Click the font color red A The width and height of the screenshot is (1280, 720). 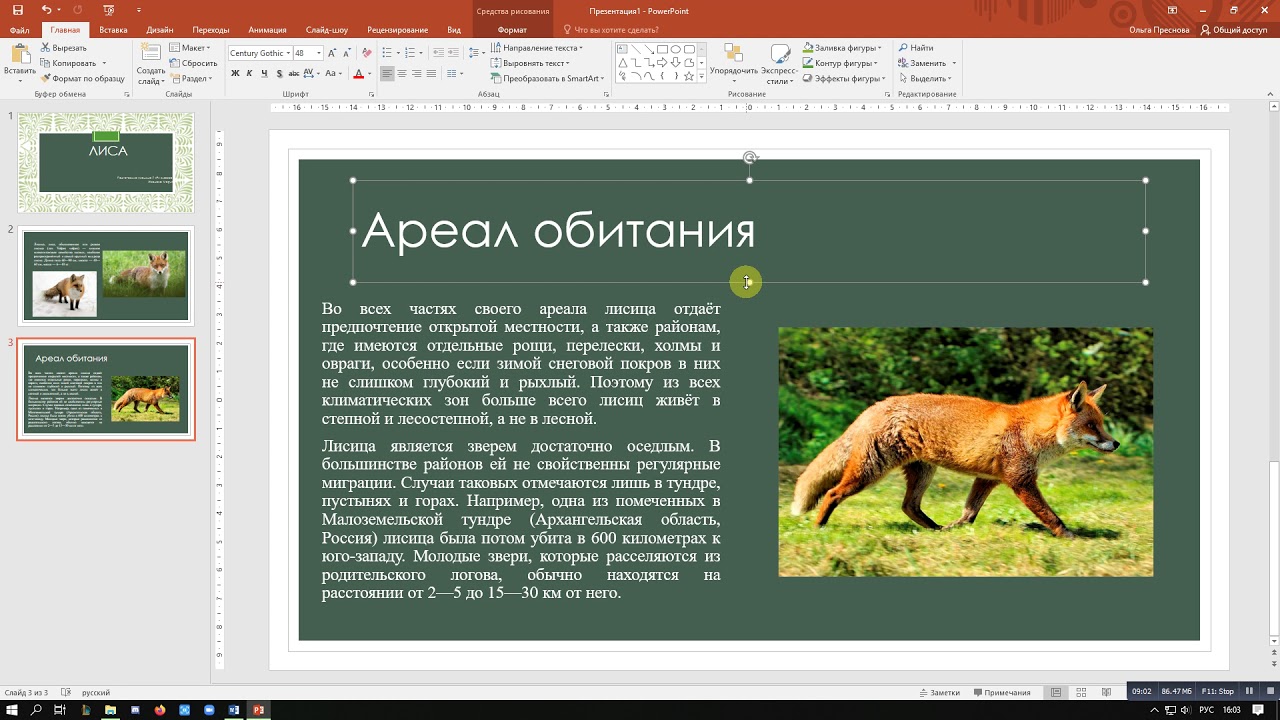pyautogui.click(x=359, y=74)
